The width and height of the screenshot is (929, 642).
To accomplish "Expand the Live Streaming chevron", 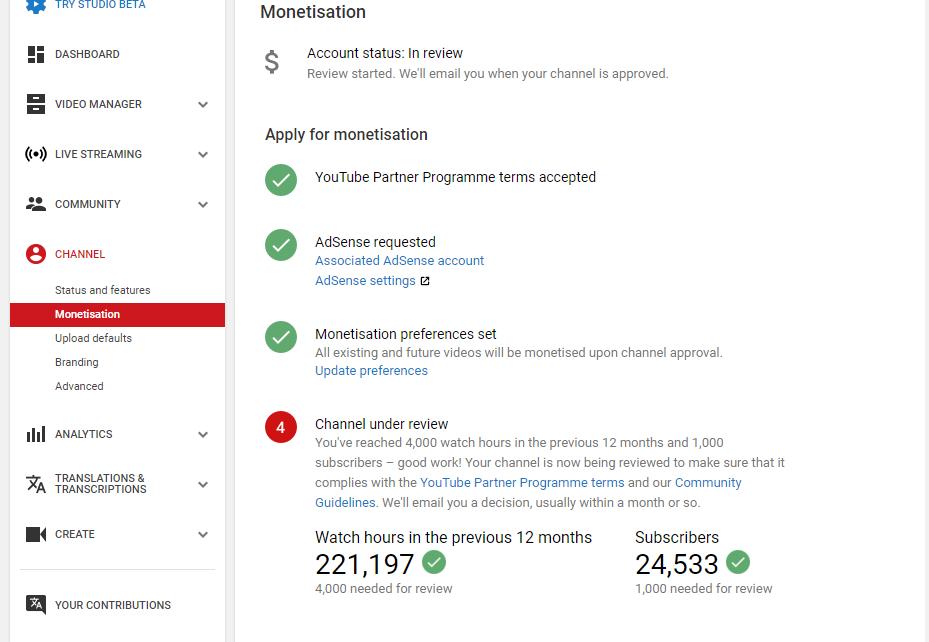I will point(203,155).
